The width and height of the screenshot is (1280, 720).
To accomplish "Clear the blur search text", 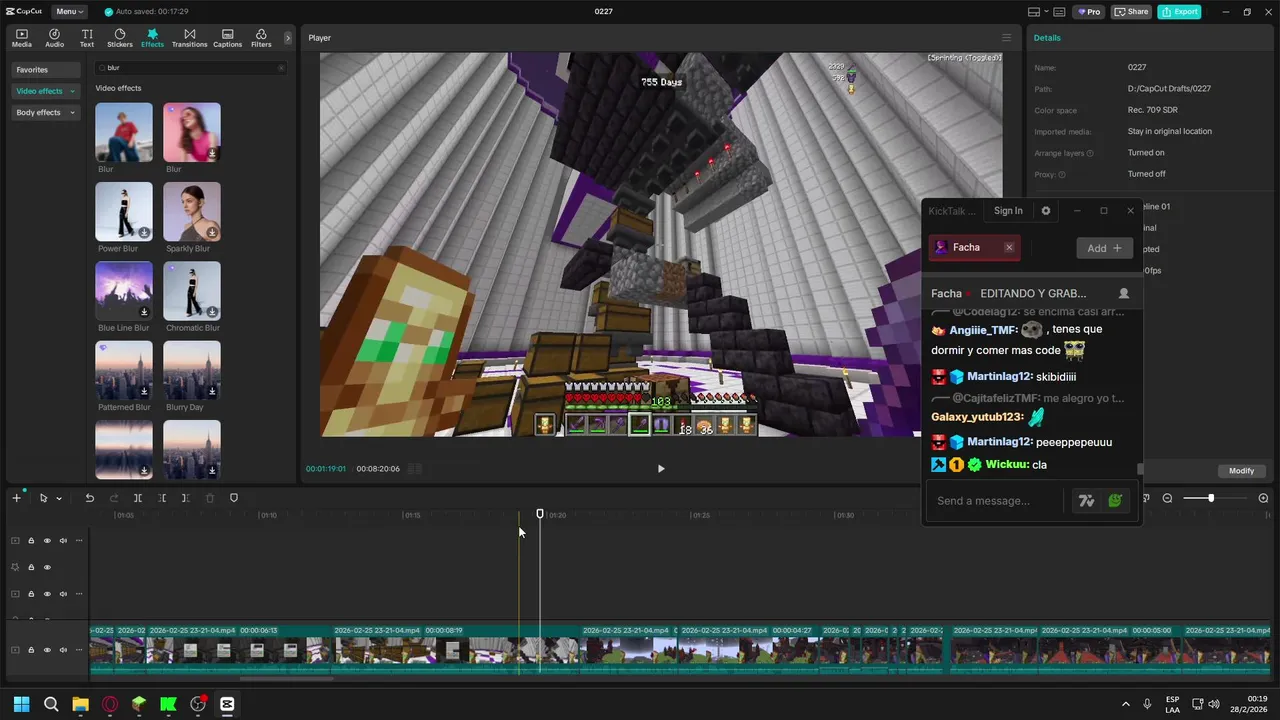I will (x=281, y=68).
